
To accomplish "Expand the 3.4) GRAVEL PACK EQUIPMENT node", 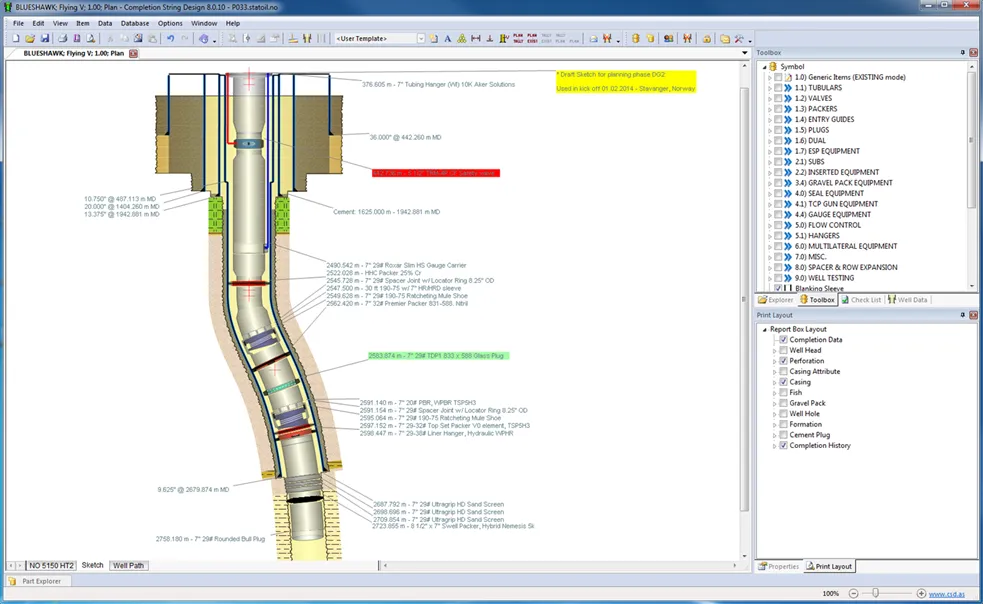I will point(770,183).
